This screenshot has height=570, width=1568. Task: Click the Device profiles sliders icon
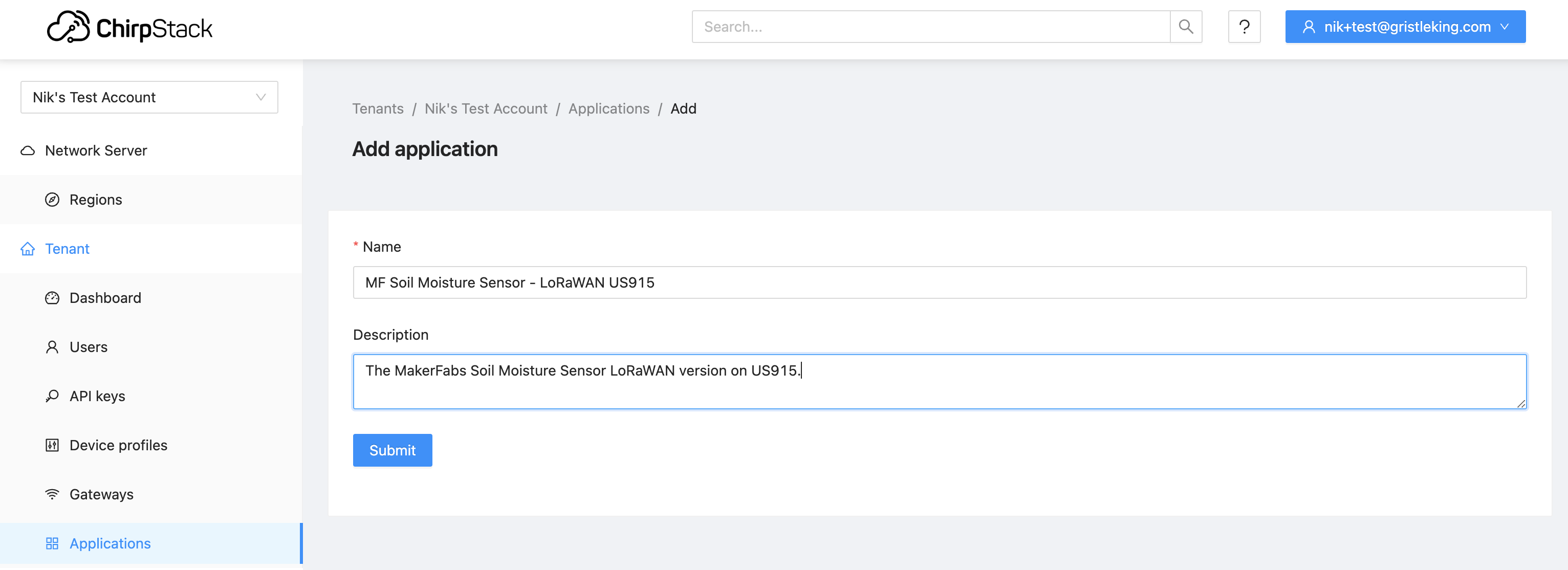(x=52, y=445)
